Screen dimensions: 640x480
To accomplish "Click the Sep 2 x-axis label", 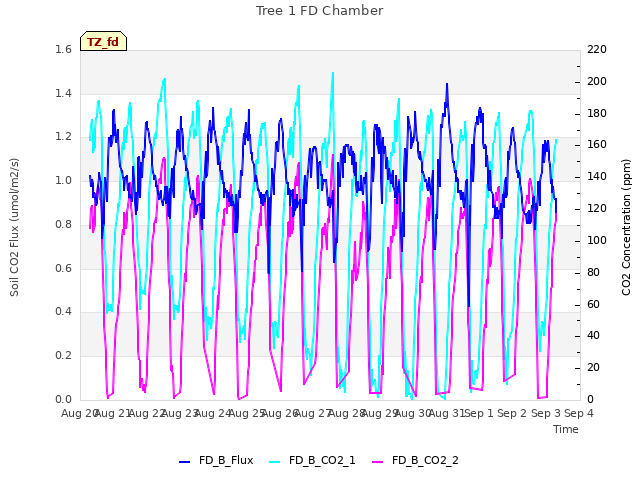I will (x=512, y=413).
